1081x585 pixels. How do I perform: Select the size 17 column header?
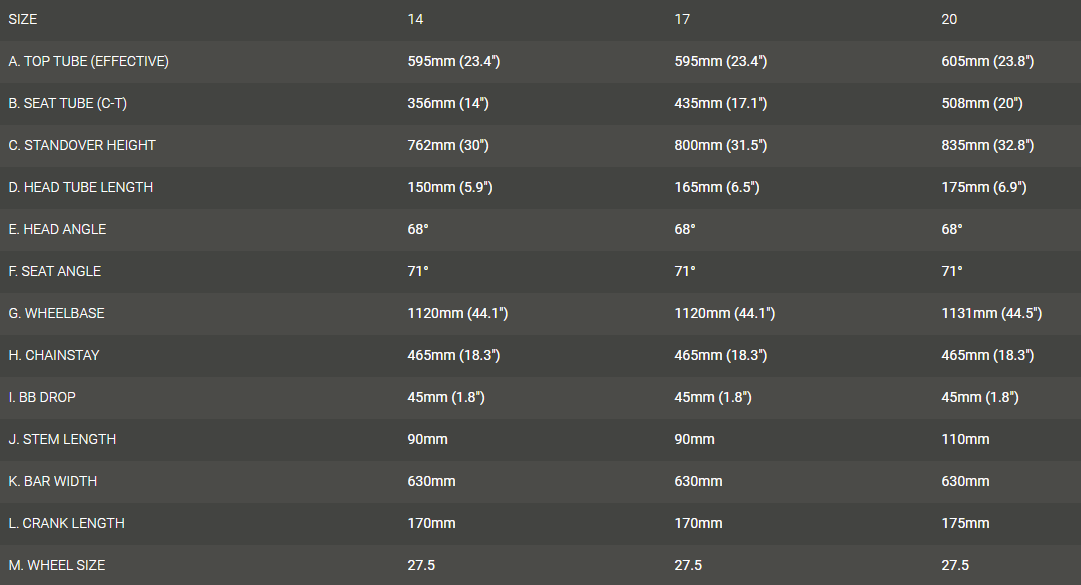click(x=682, y=20)
